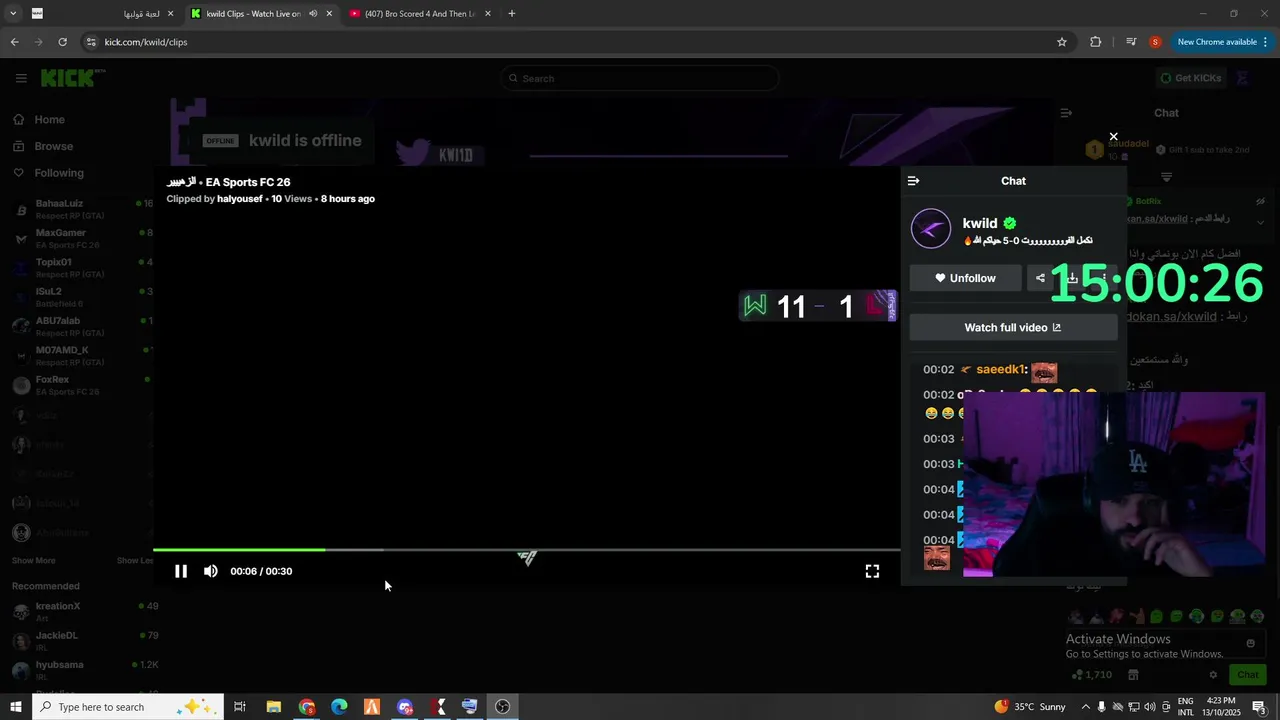
Task: Open Microsoft Edge from taskbar
Action: [x=339, y=707]
